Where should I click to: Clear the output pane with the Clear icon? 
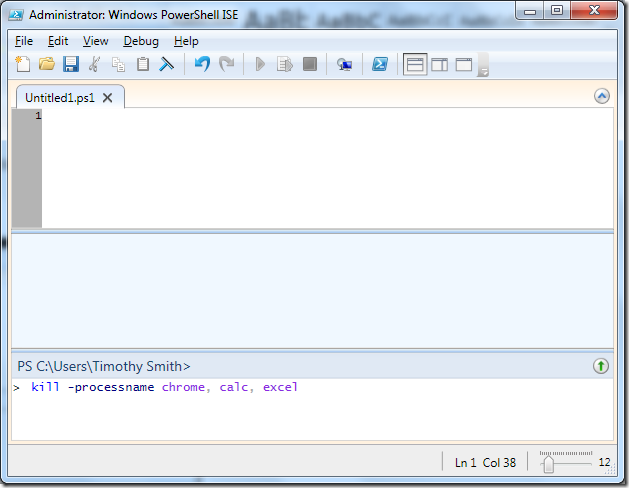pyautogui.click(x=166, y=64)
